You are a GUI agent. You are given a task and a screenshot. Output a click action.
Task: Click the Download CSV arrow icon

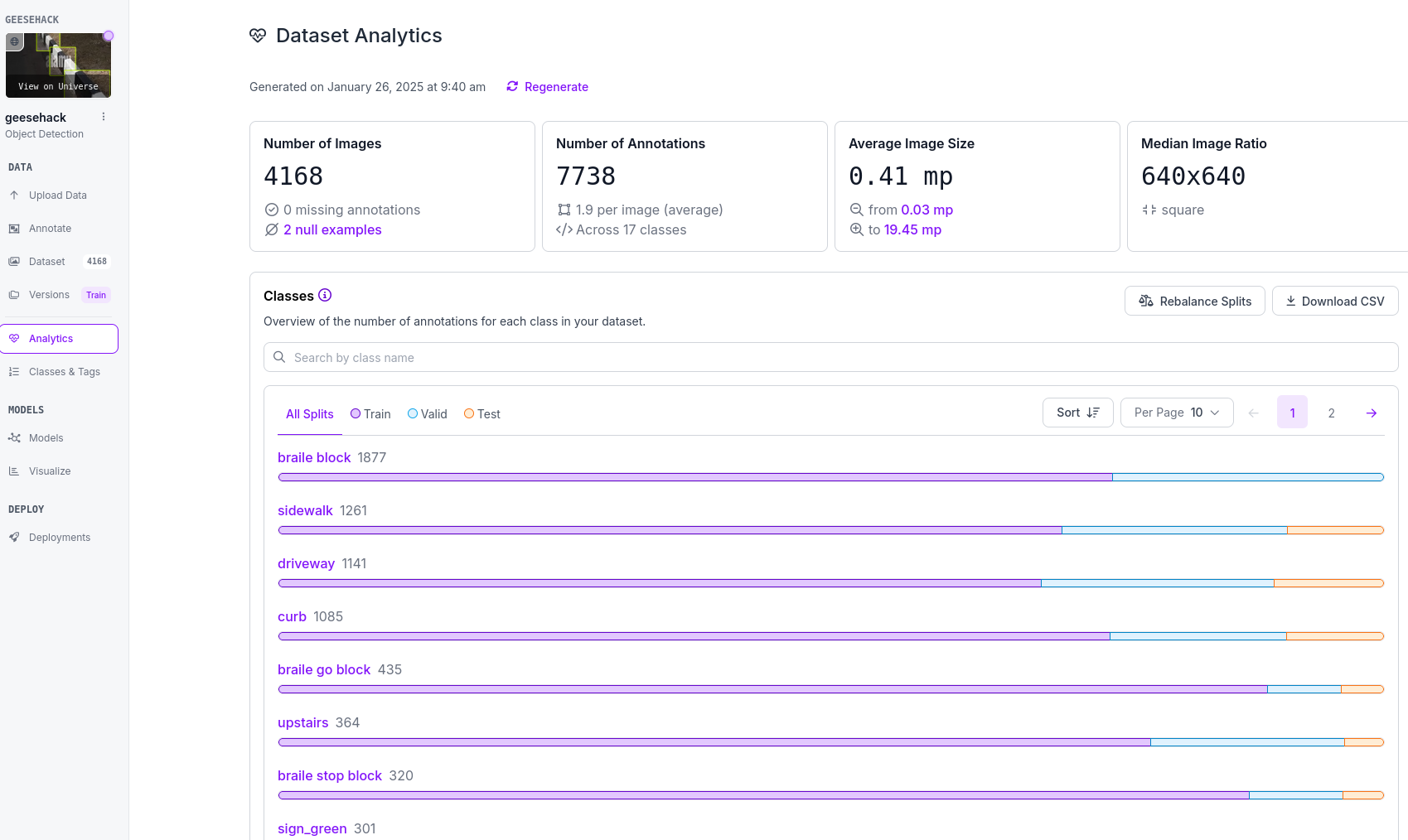coord(1290,301)
